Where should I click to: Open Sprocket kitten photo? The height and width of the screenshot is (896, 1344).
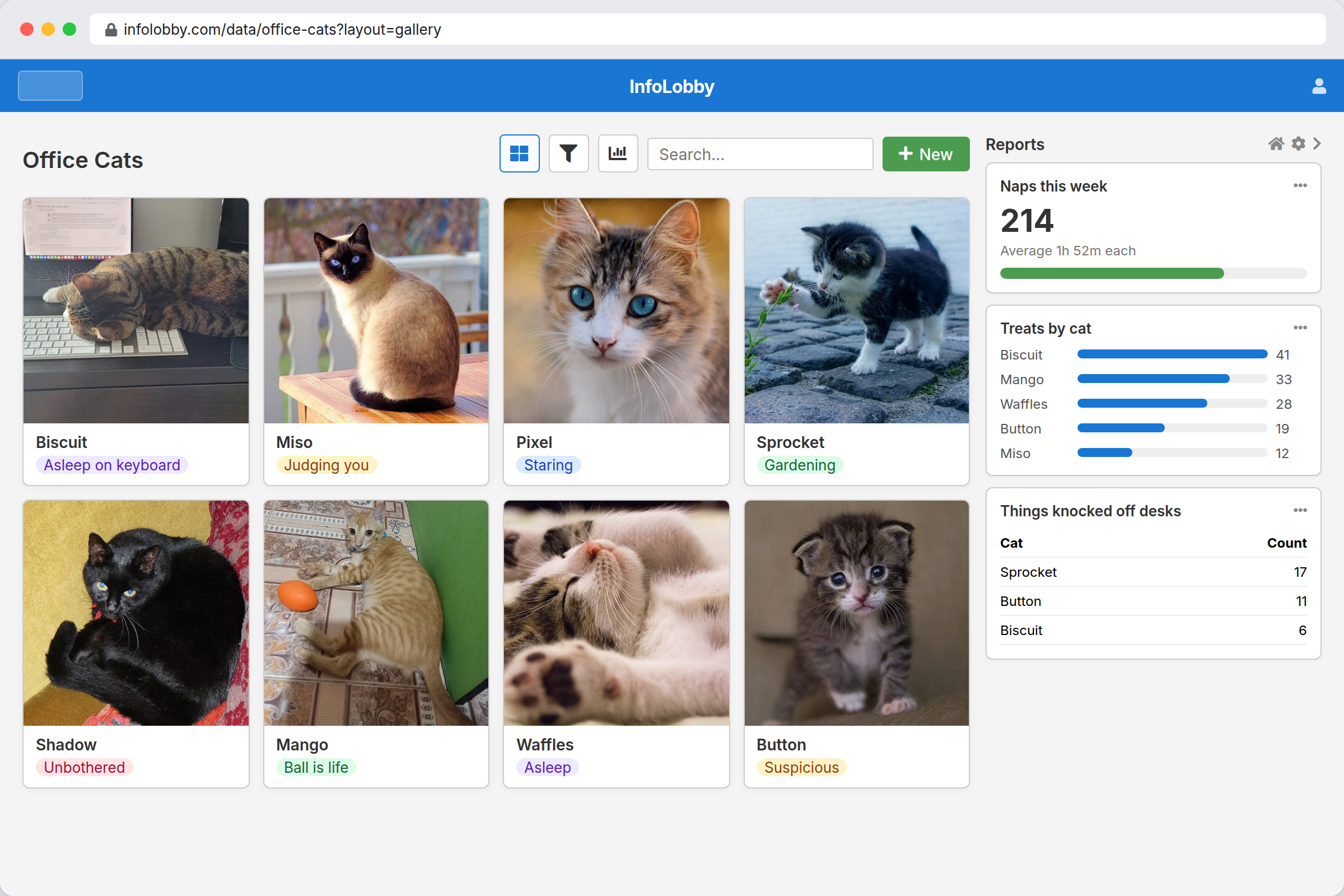(x=857, y=311)
